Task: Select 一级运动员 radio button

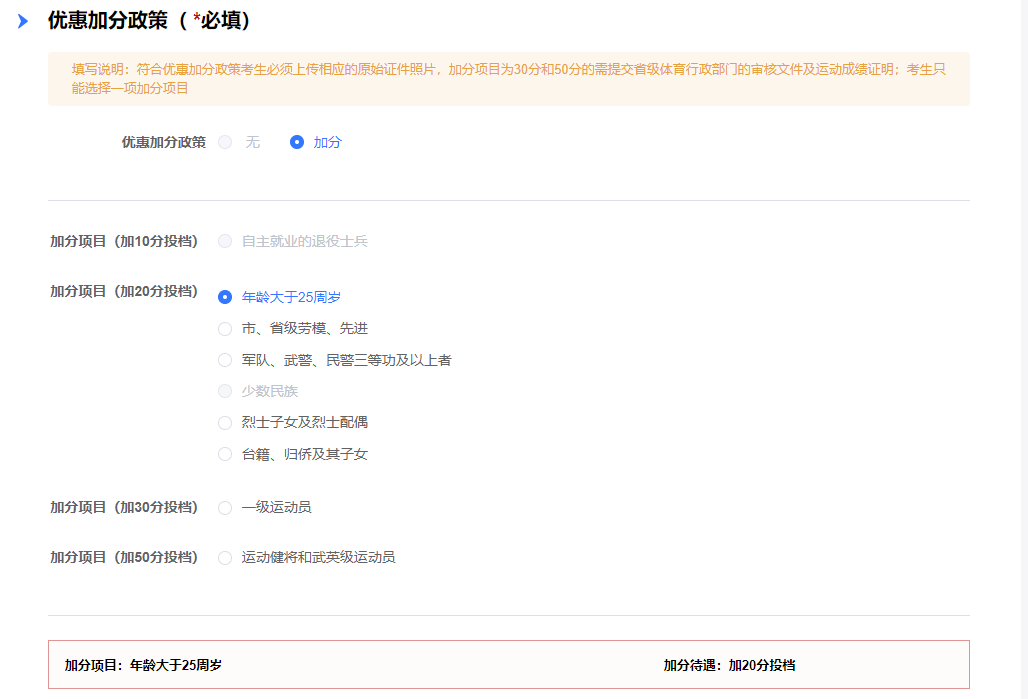Action: point(225,507)
